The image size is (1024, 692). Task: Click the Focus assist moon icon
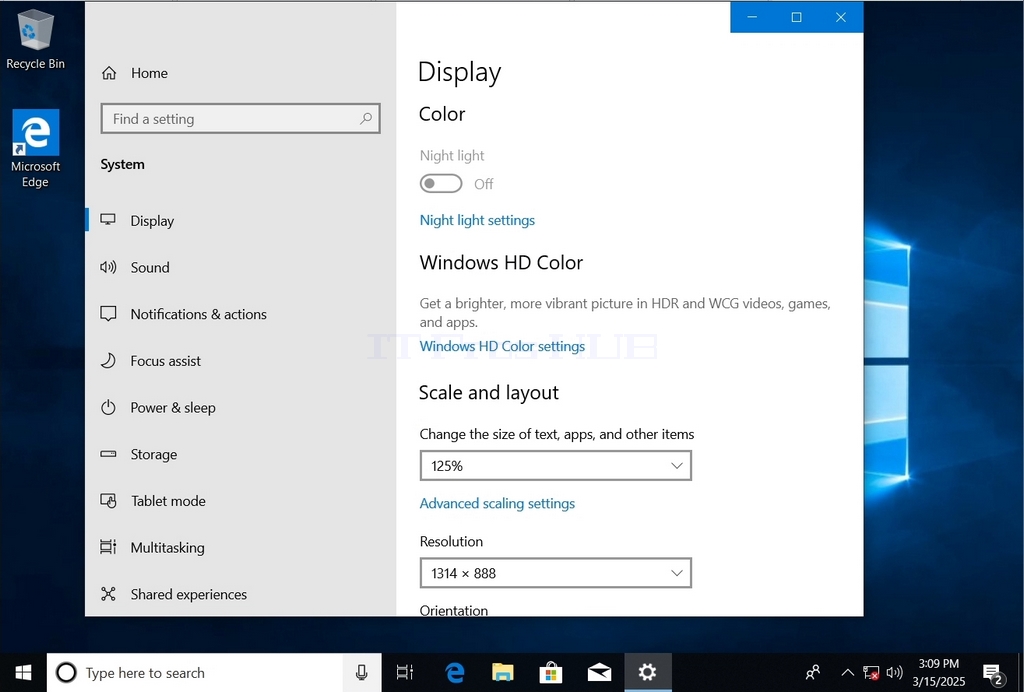pos(108,360)
